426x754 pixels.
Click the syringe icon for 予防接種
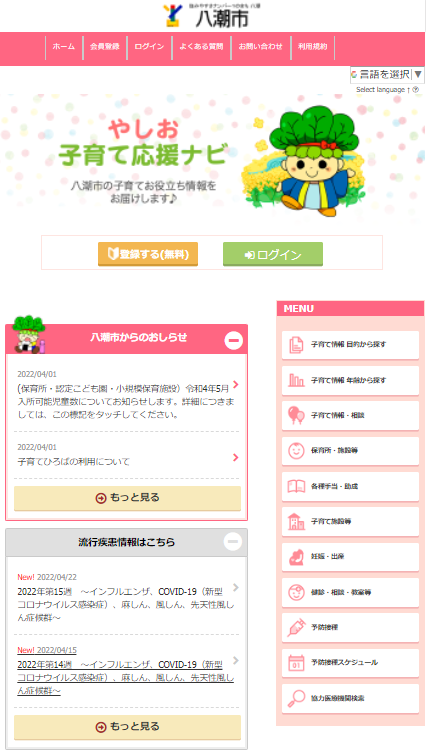point(296,628)
